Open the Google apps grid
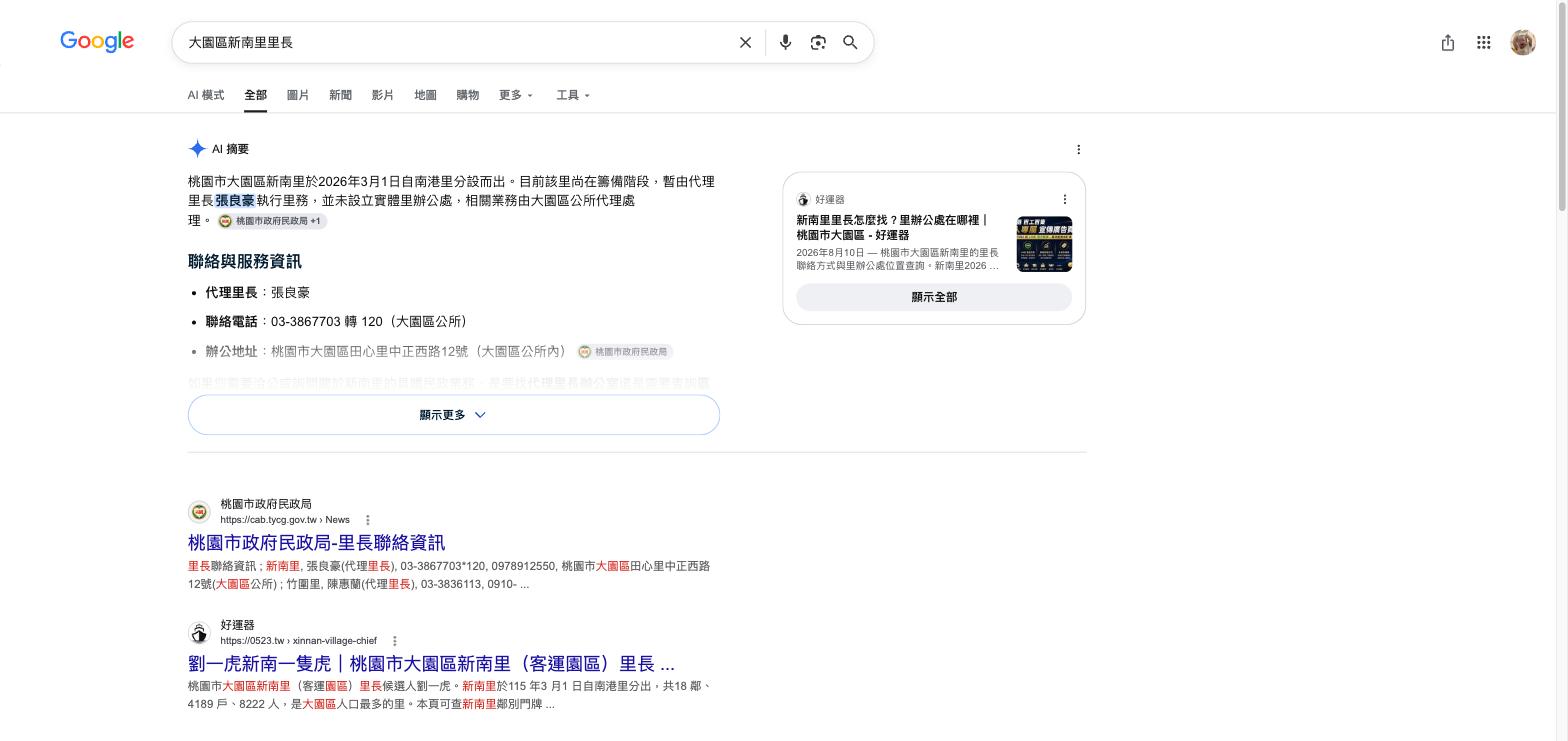Image resolution: width=1568 pixels, height=741 pixels. point(1484,42)
